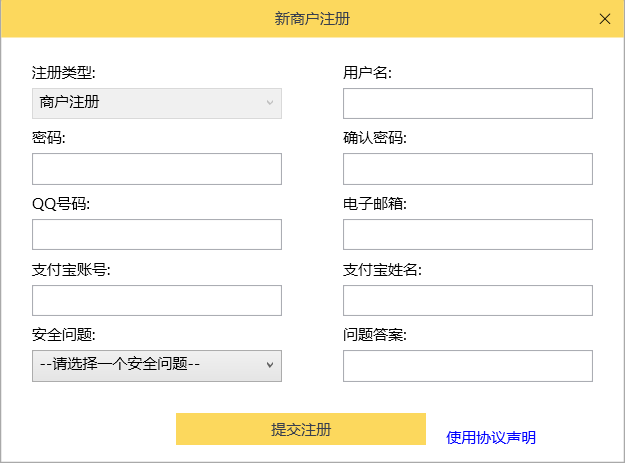This screenshot has width=625, height=463.
Task: Click into the QQ号码 field
Action: (x=157, y=234)
